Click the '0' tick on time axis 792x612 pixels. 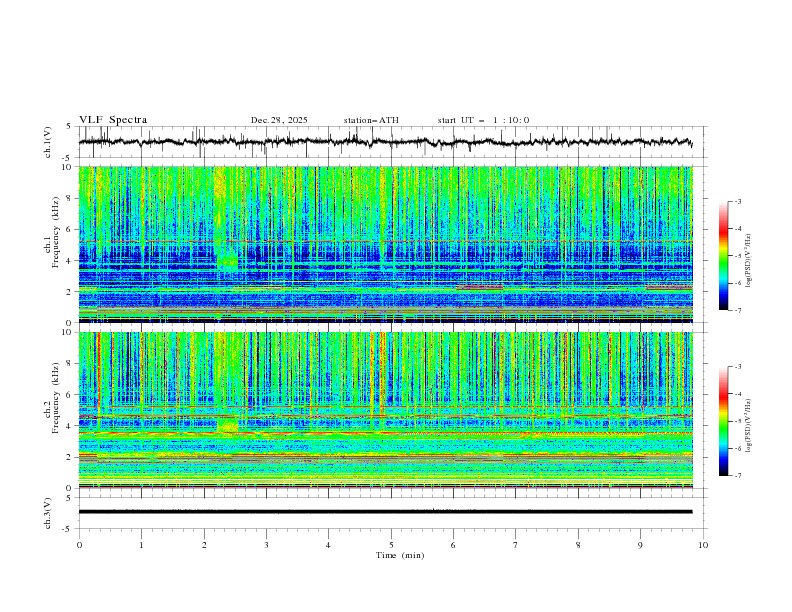point(79,545)
